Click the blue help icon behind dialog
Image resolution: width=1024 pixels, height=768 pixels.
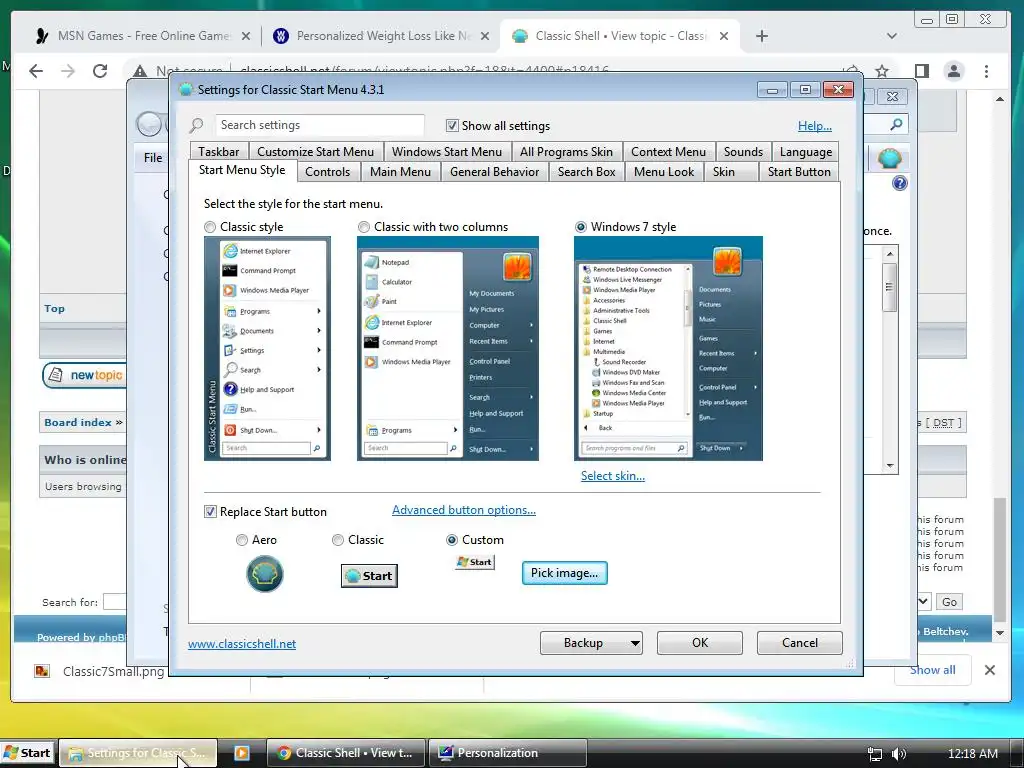pos(899,184)
